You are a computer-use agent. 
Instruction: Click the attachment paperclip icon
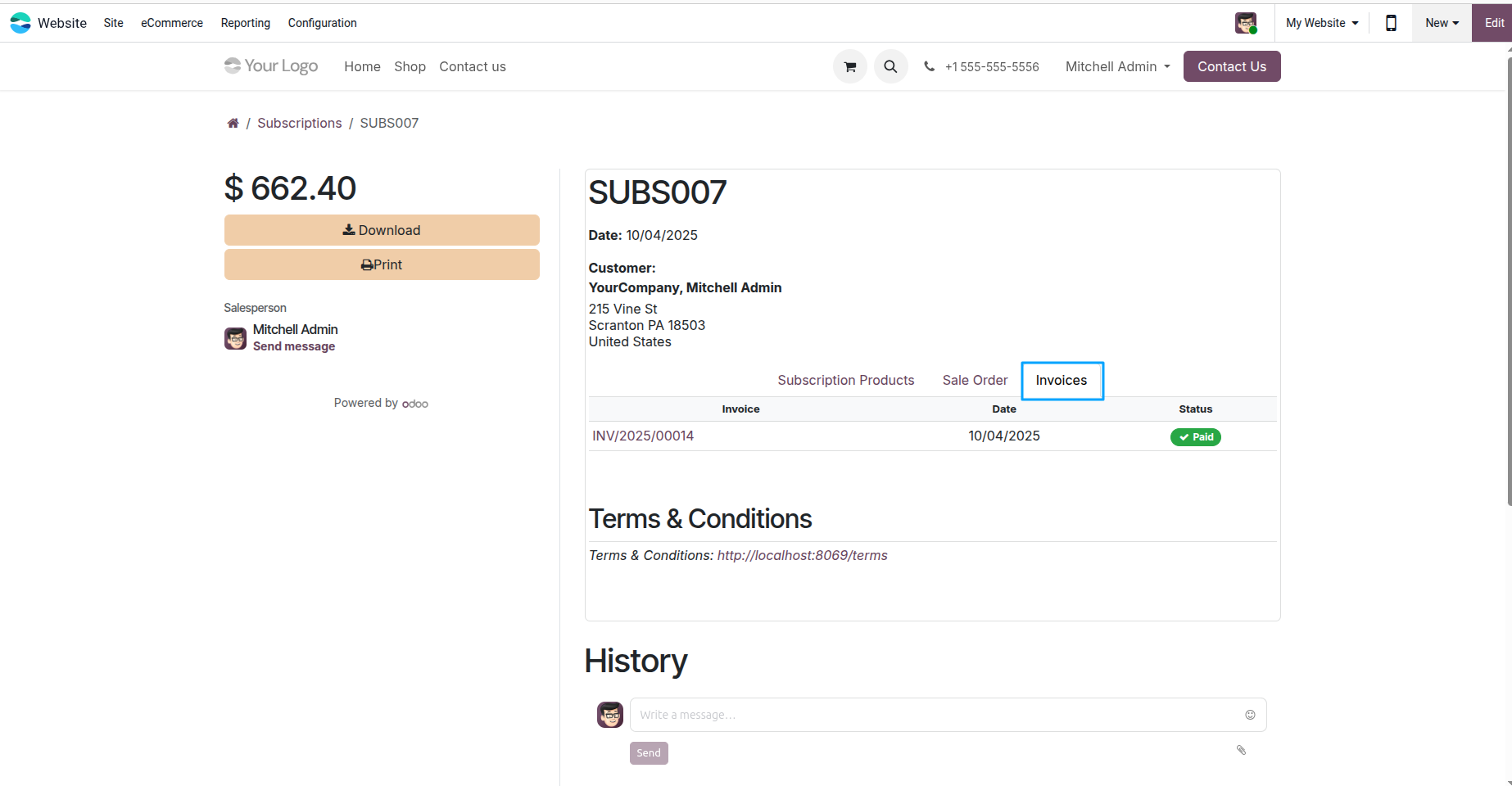(1241, 750)
